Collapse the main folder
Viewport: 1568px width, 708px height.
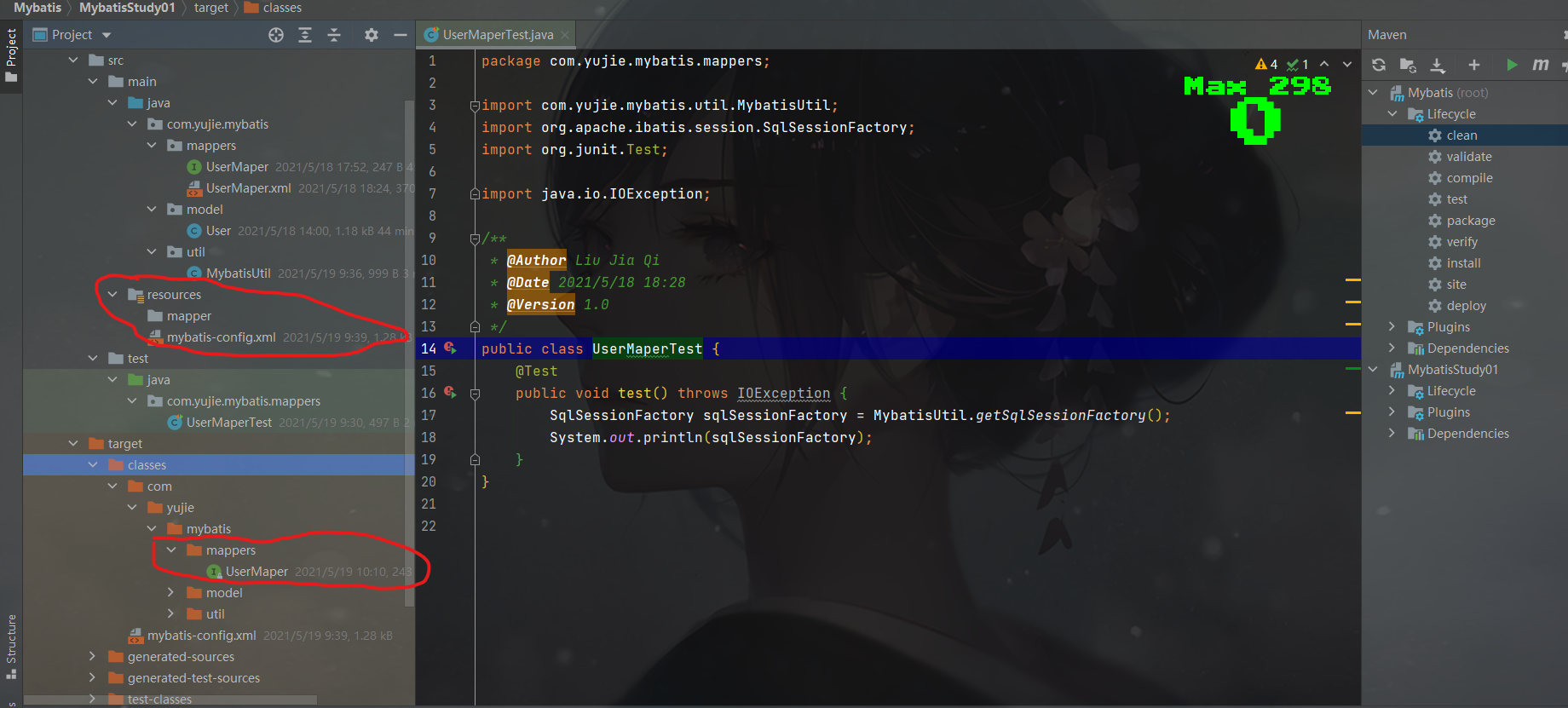93,82
